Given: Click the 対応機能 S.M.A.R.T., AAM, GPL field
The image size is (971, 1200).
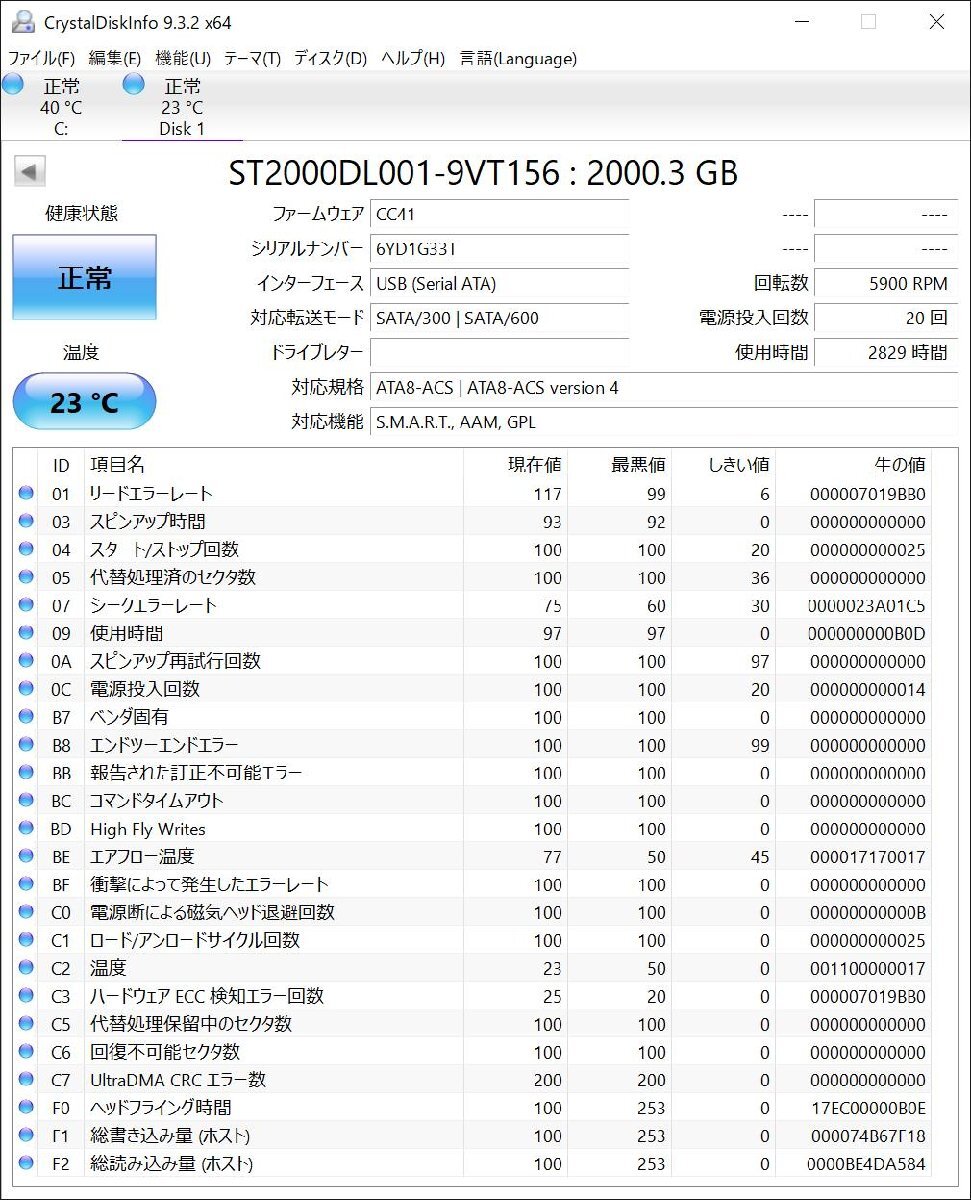Looking at the screenshot, I should tap(663, 422).
